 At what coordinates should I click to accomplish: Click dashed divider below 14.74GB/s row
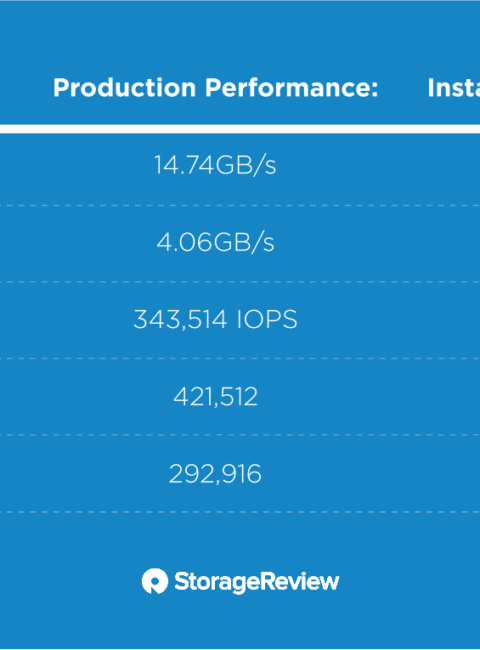240,205
